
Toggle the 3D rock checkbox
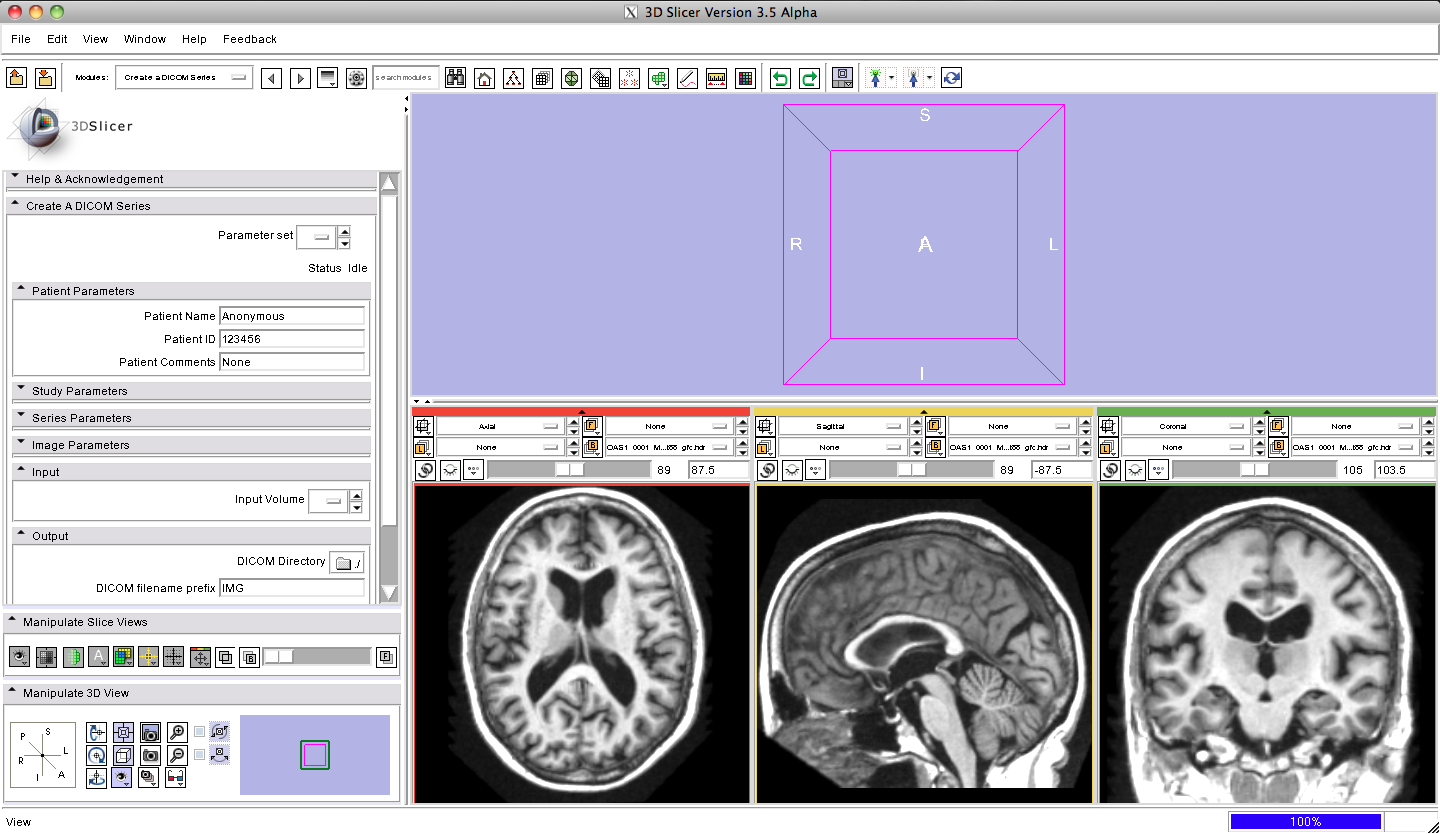pyautogui.click(x=199, y=754)
